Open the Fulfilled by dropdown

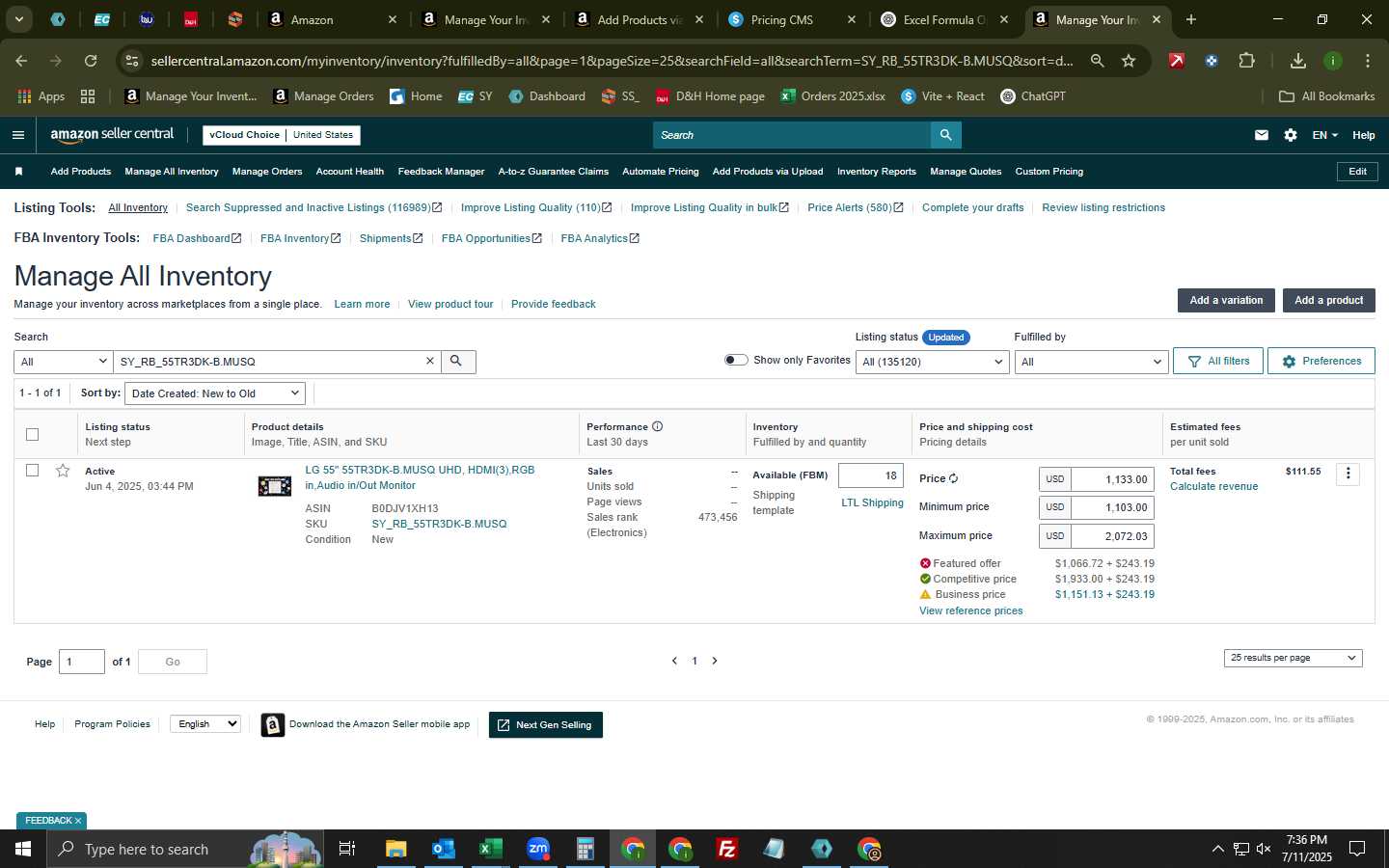(x=1091, y=362)
